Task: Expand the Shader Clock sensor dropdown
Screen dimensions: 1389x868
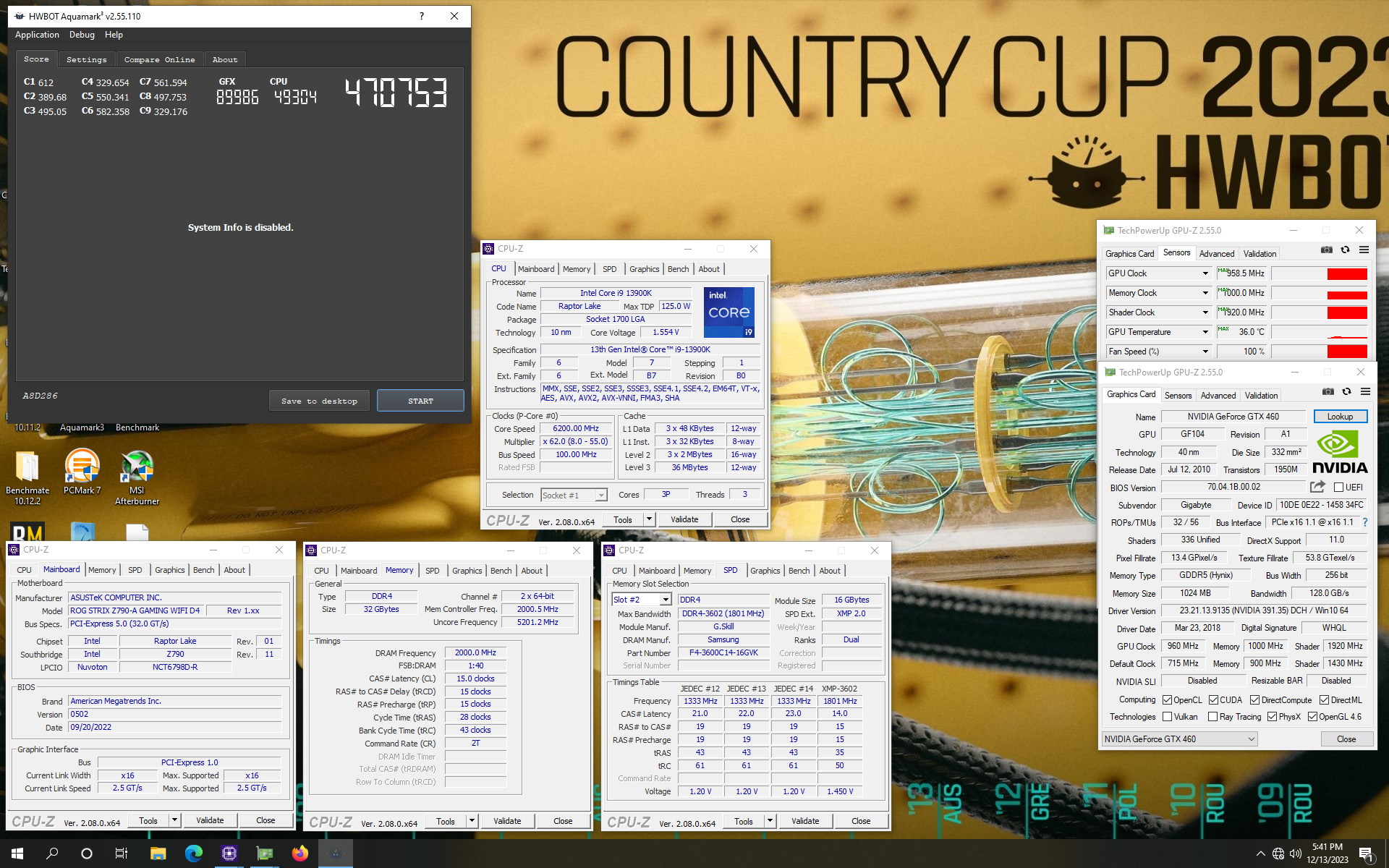Action: point(1205,312)
